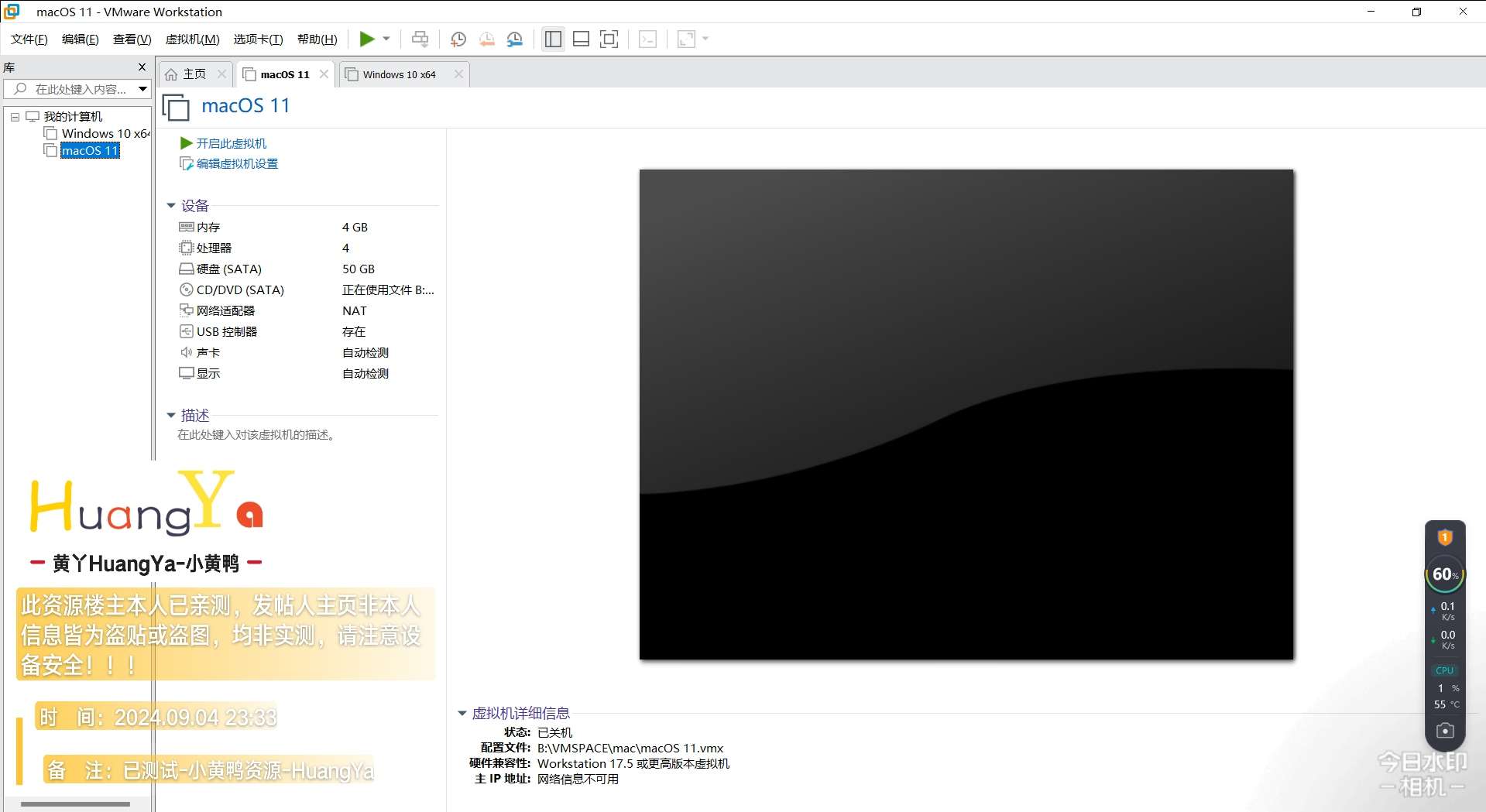This screenshot has height=812, width=1486.
Task: Open the 编辑 menu
Action: click(81, 39)
